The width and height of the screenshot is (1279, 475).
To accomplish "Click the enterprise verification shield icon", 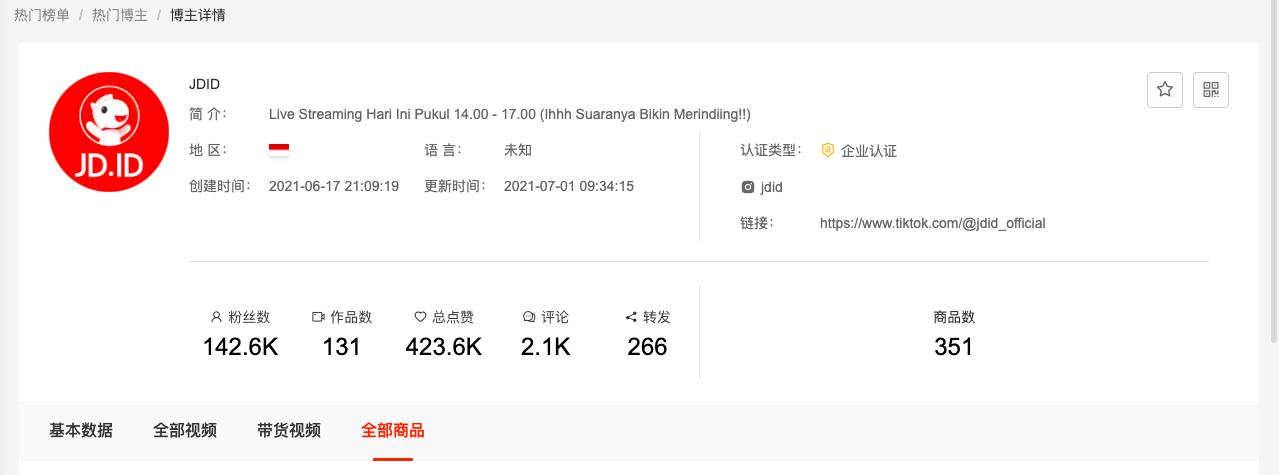I will (827, 150).
